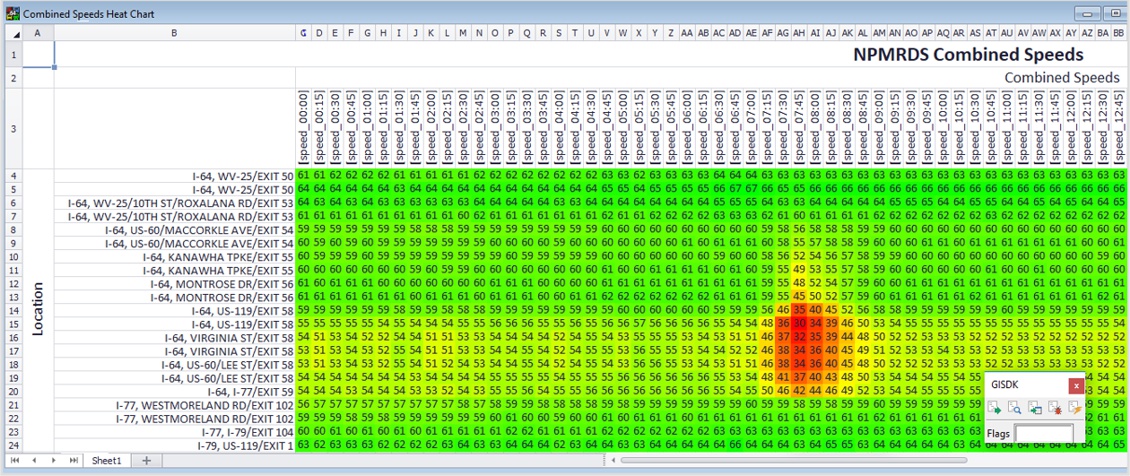Select I-64, US-119/EXIT 58 in row 14

click(174, 310)
